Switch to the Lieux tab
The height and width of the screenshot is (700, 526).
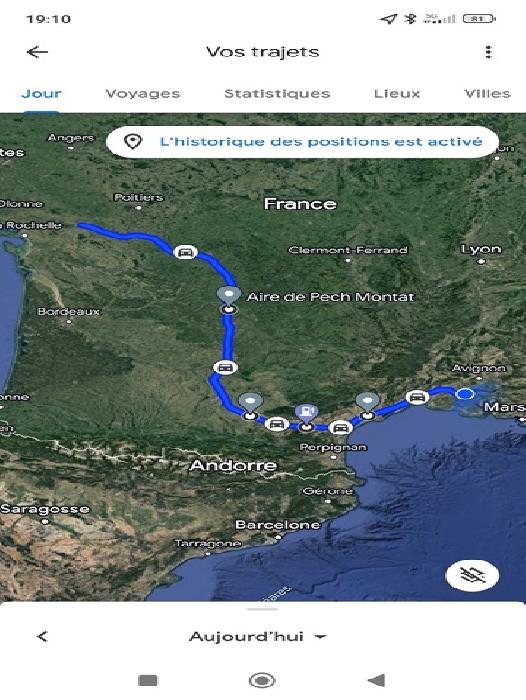(397, 94)
